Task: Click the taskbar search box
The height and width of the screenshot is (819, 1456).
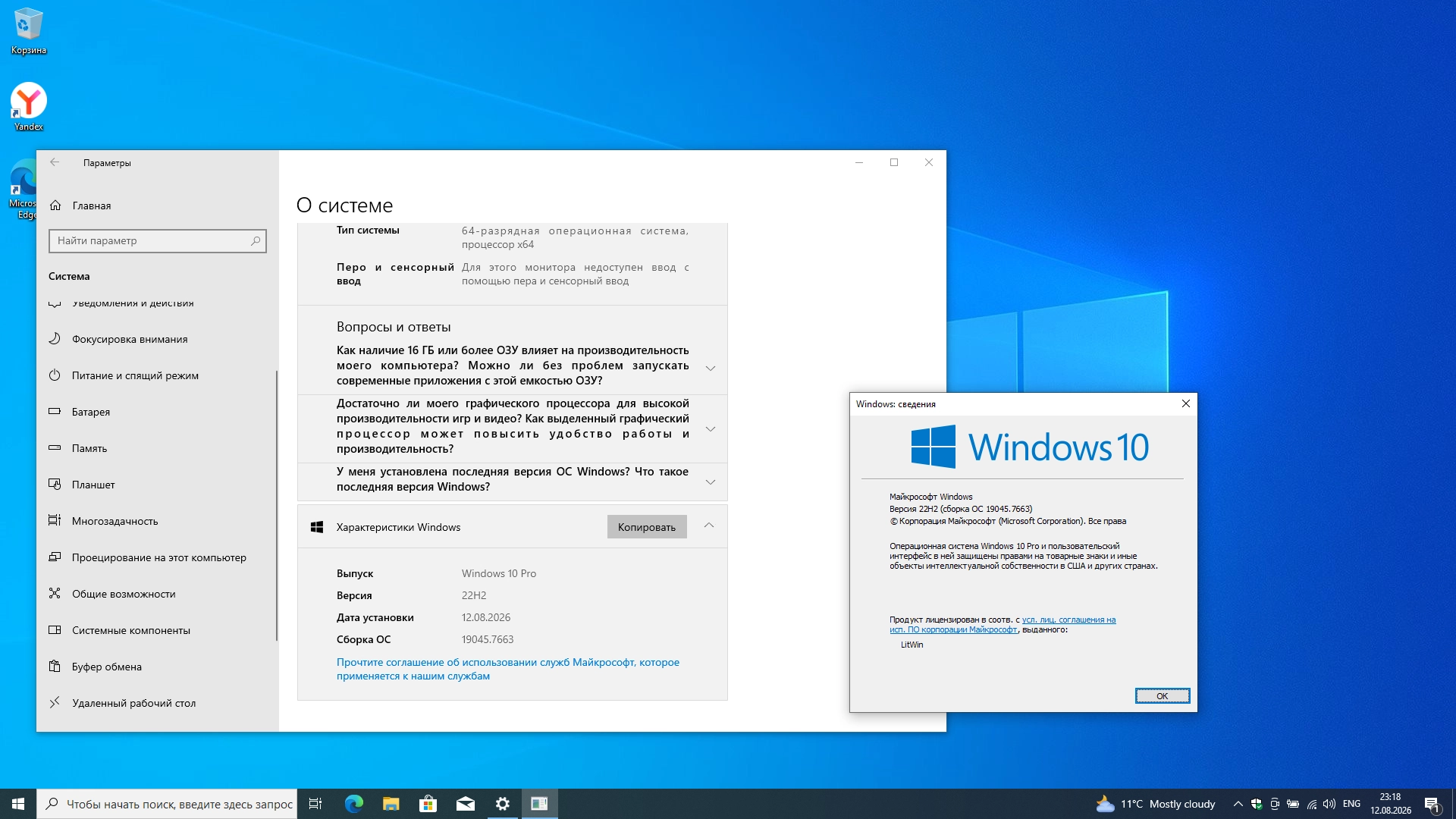Action: (x=167, y=804)
